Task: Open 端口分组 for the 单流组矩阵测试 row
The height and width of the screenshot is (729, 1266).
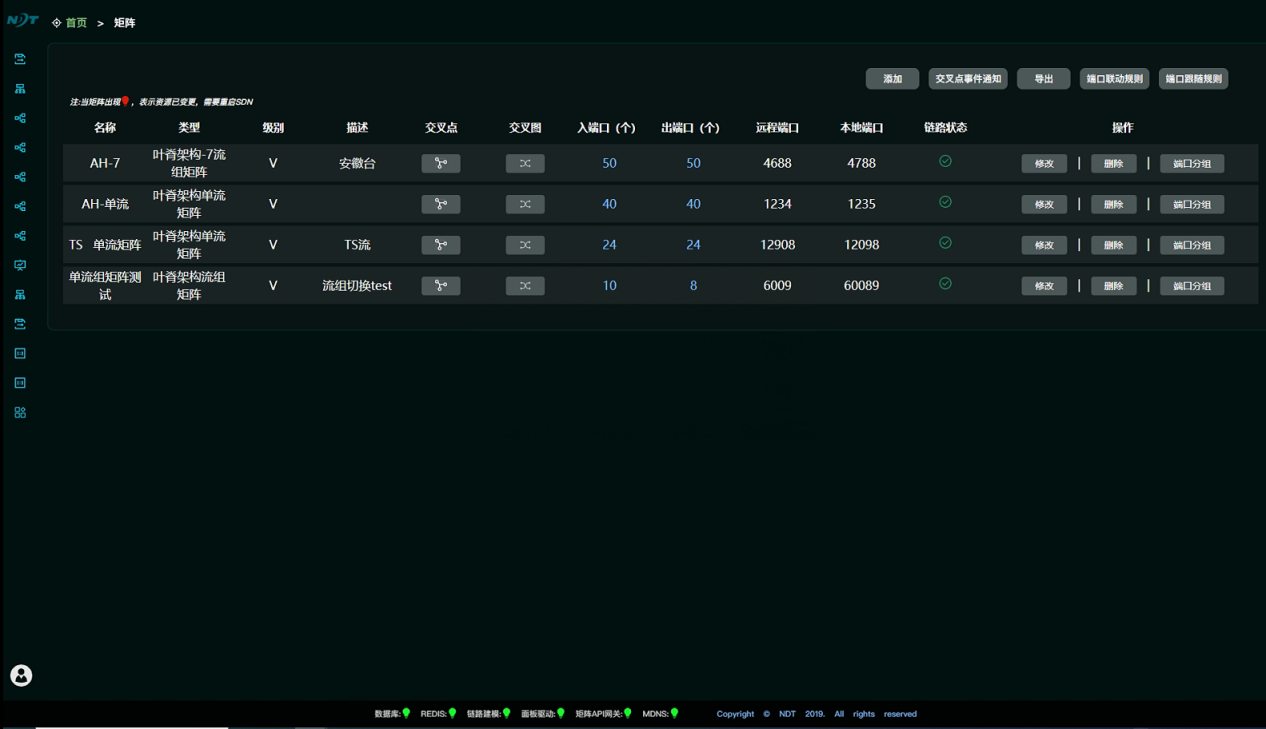Action: tap(1192, 286)
